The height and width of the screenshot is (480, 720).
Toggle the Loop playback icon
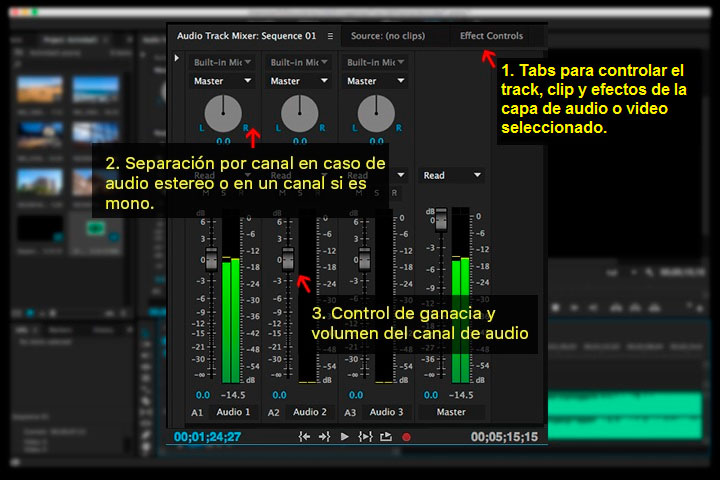click(386, 437)
